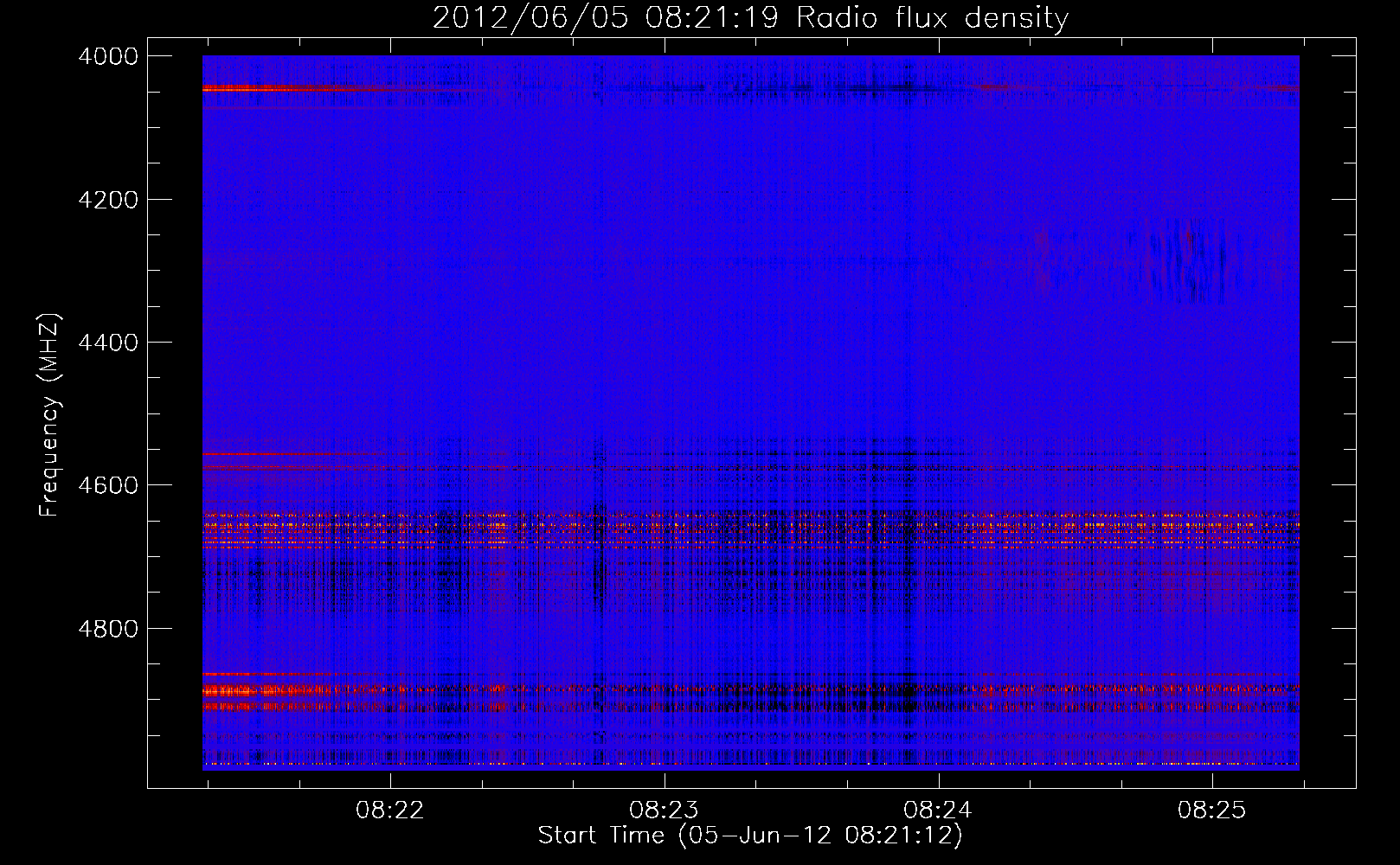Screen dimensions: 1400x865
Task: Click the '4600' frequency axis label
Action: tap(108, 486)
